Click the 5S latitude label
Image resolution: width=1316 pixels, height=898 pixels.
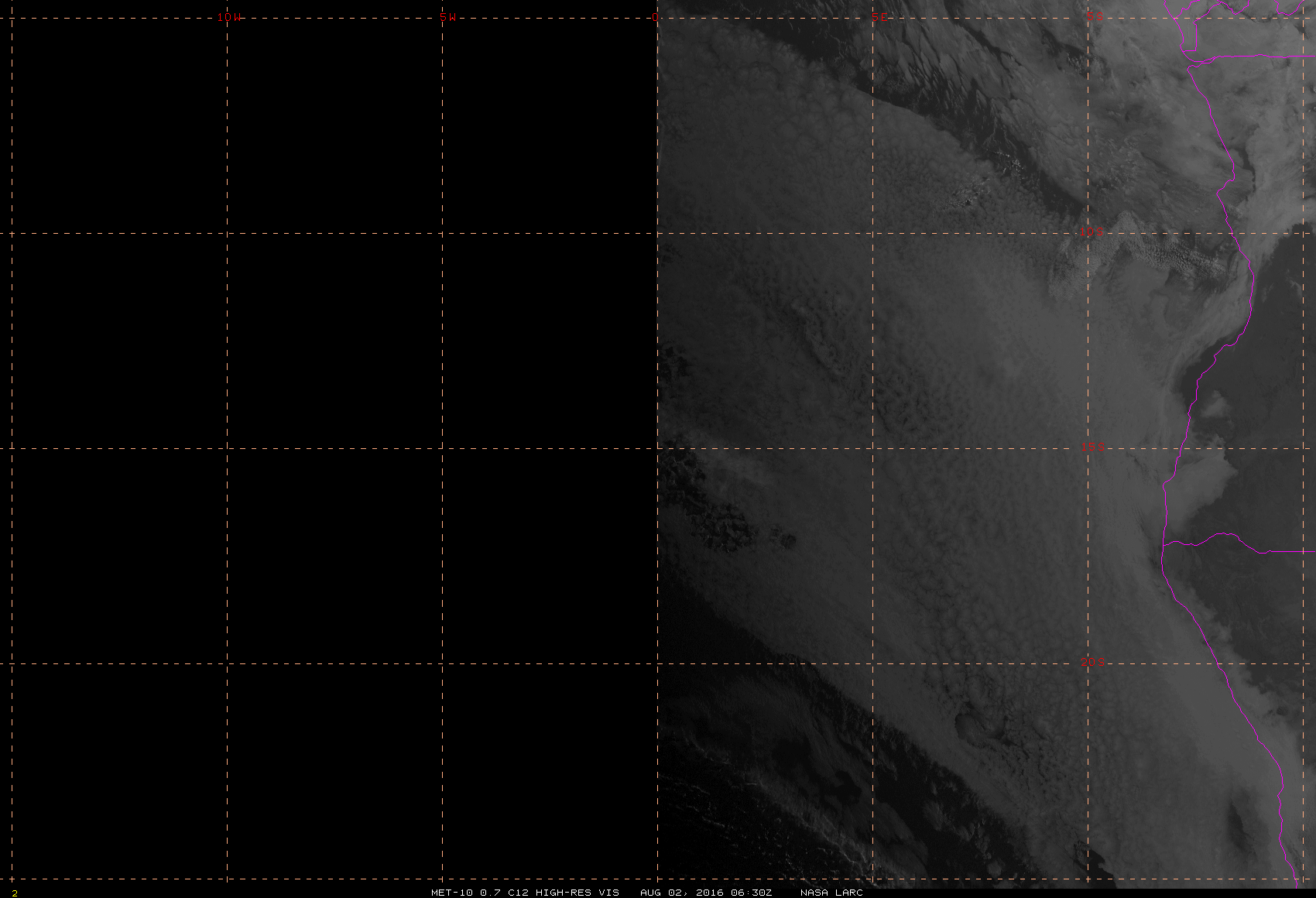(1095, 15)
